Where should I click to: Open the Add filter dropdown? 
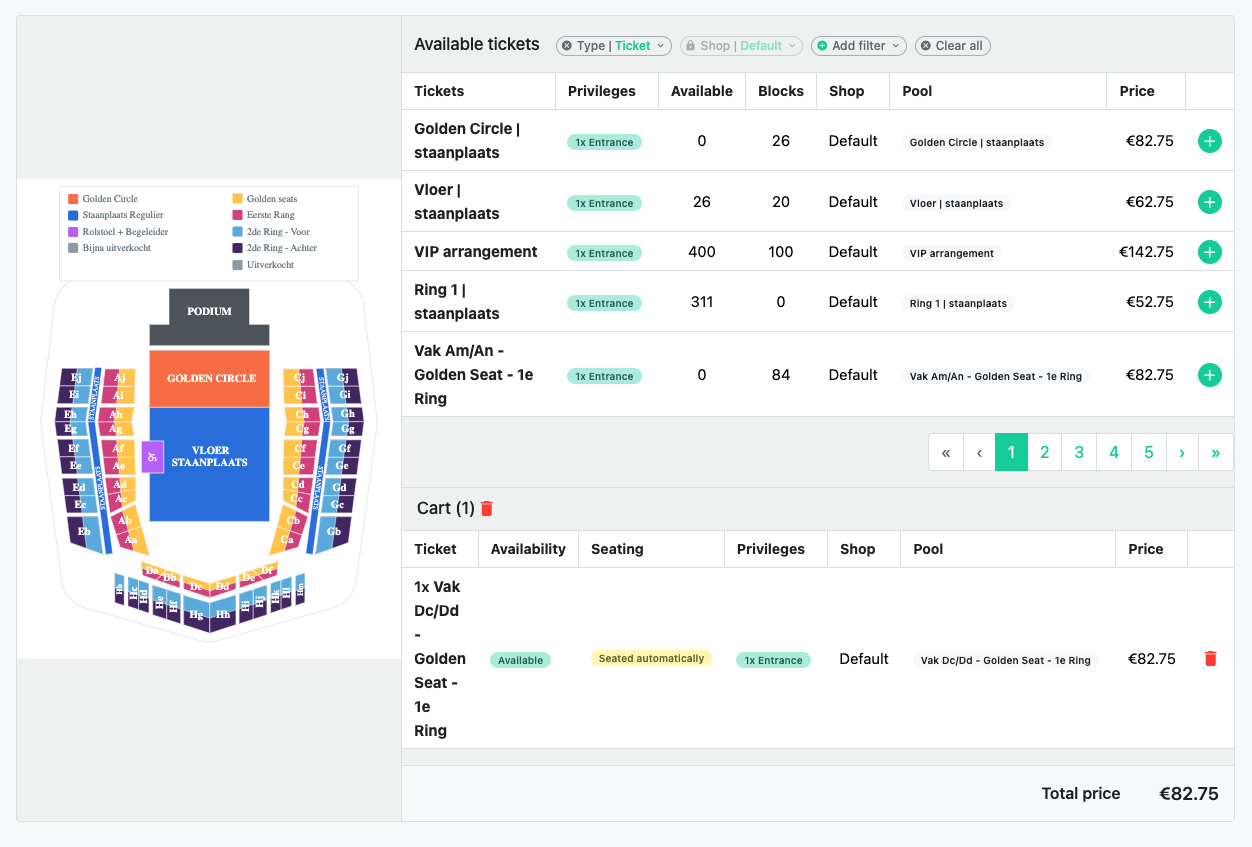click(x=859, y=46)
